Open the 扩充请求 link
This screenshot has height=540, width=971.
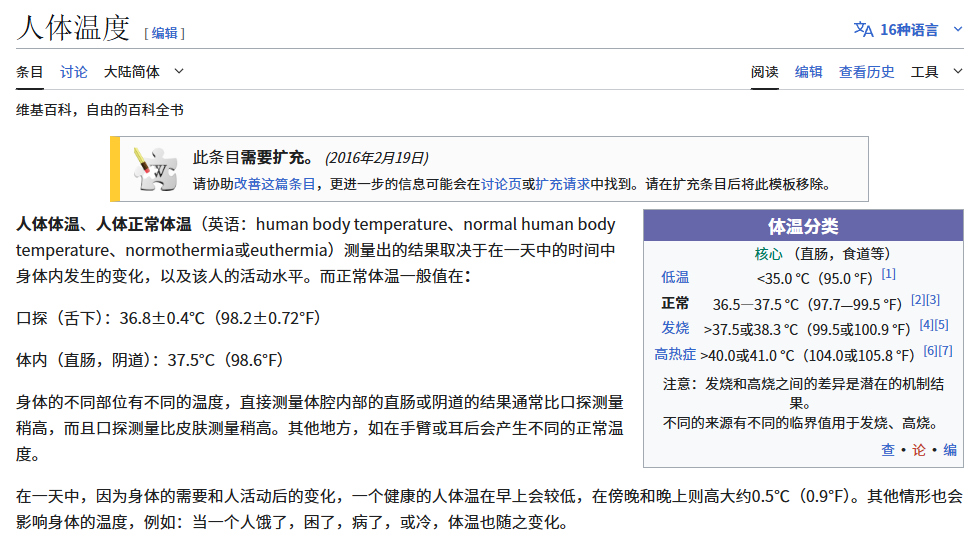pos(562,184)
